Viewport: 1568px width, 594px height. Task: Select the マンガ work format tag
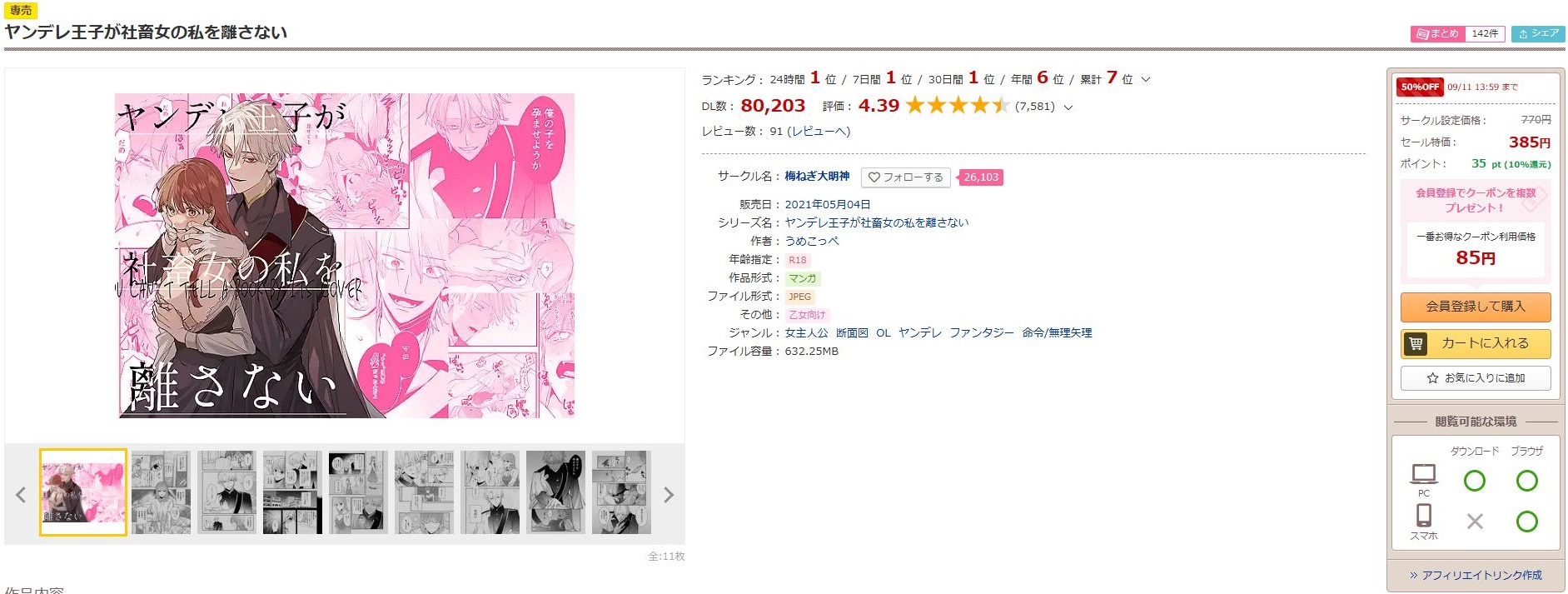click(x=803, y=278)
